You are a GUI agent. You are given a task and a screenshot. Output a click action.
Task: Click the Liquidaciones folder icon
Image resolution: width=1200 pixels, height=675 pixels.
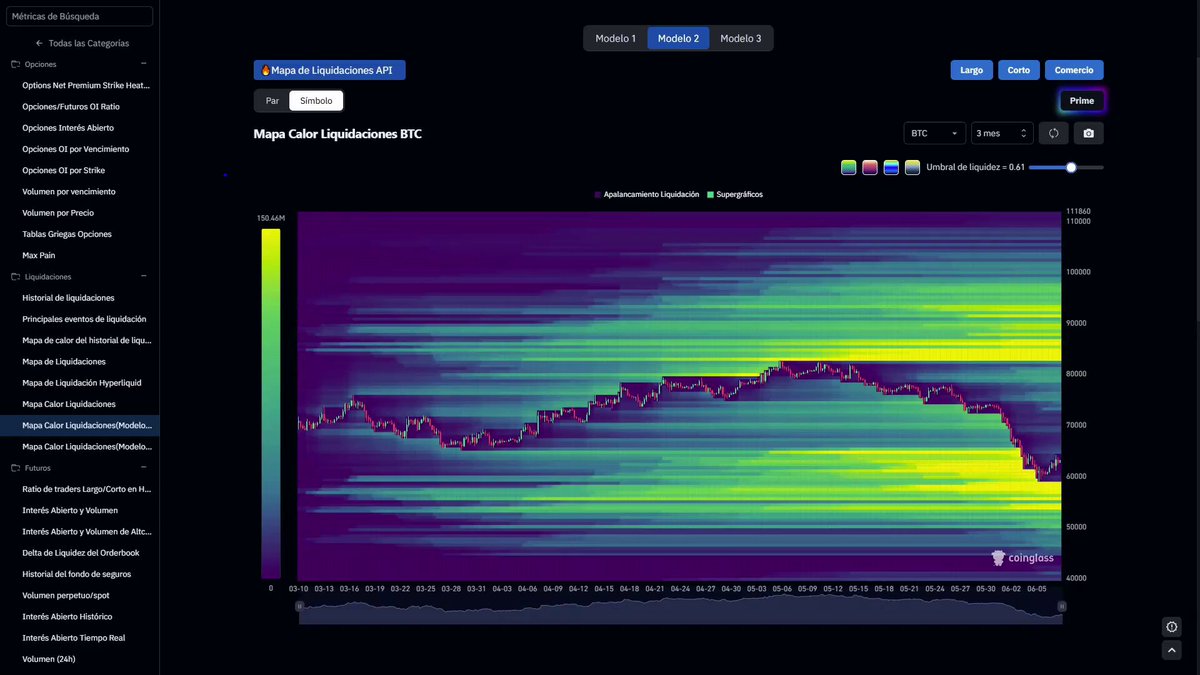point(15,276)
